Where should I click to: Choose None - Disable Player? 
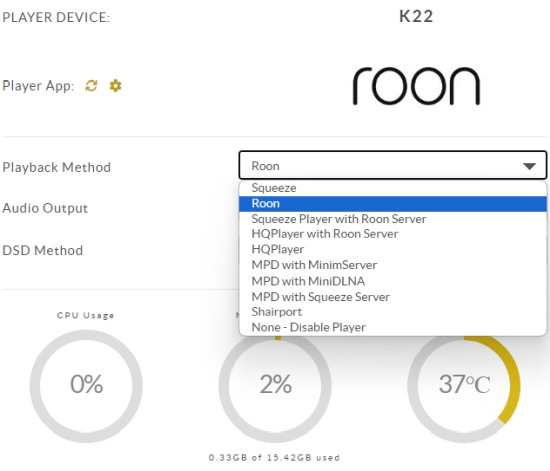[x=393, y=327]
